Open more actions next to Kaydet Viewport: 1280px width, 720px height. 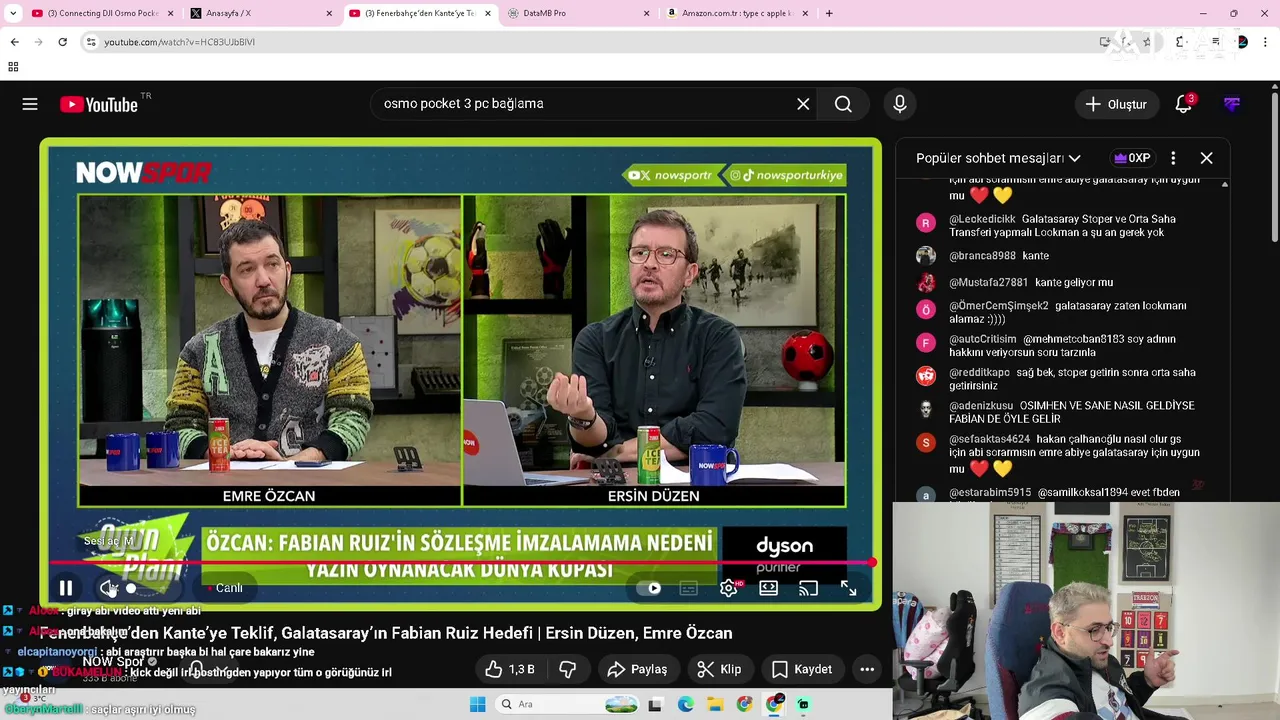pos(867,669)
